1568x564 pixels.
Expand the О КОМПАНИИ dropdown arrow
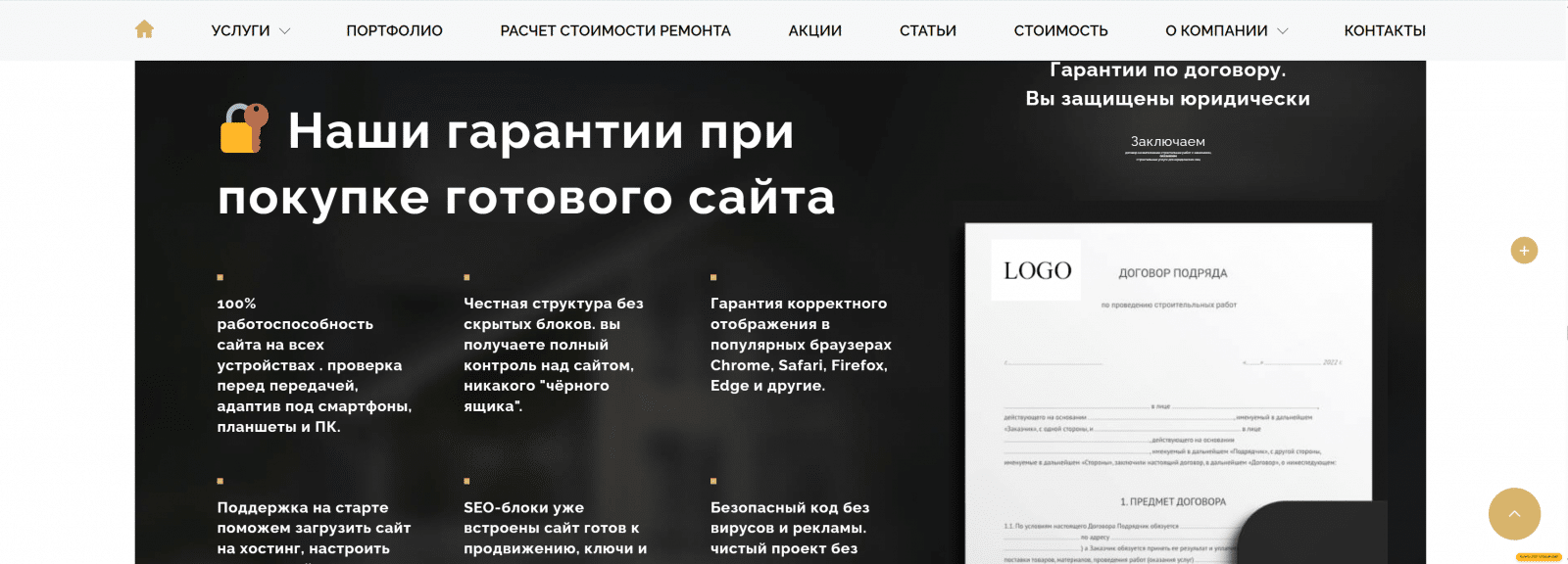pyautogui.click(x=1283, y=31)
